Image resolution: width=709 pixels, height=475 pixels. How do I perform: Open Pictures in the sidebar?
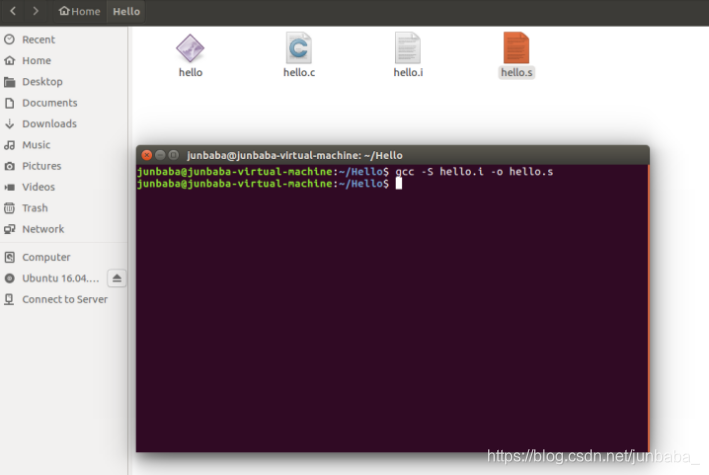[63, 166]
